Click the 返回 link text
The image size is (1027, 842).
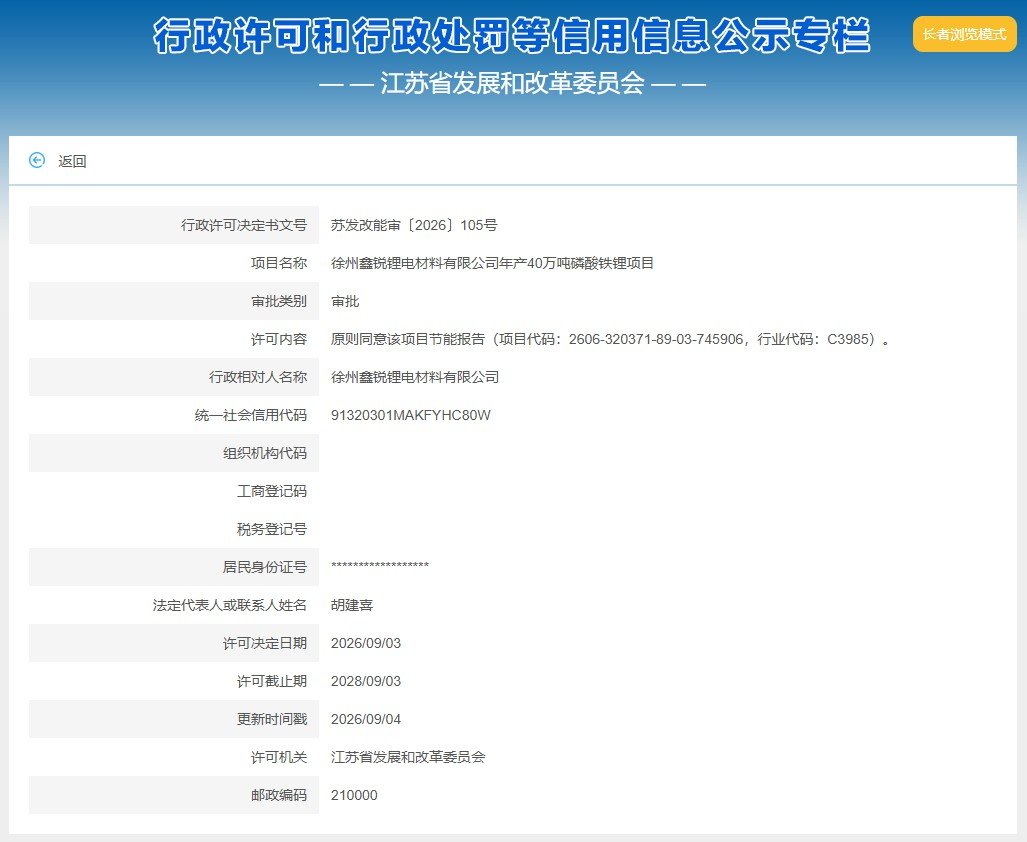coord(72,161)
